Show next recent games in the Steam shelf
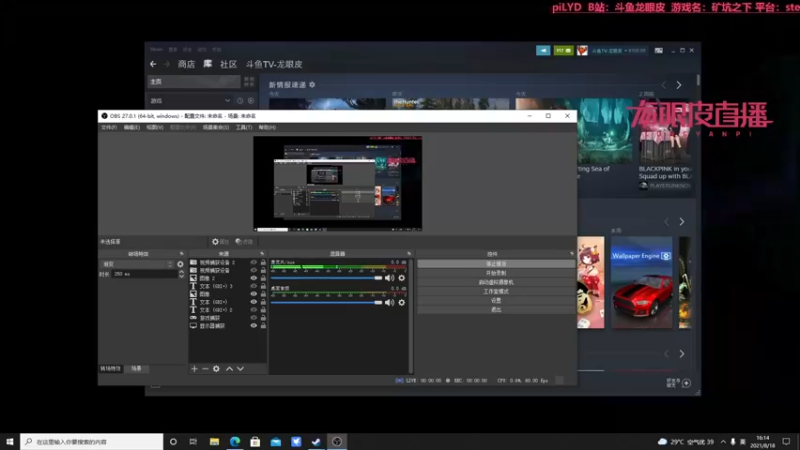Screen dimensions: 800x450 pos(682,222)
